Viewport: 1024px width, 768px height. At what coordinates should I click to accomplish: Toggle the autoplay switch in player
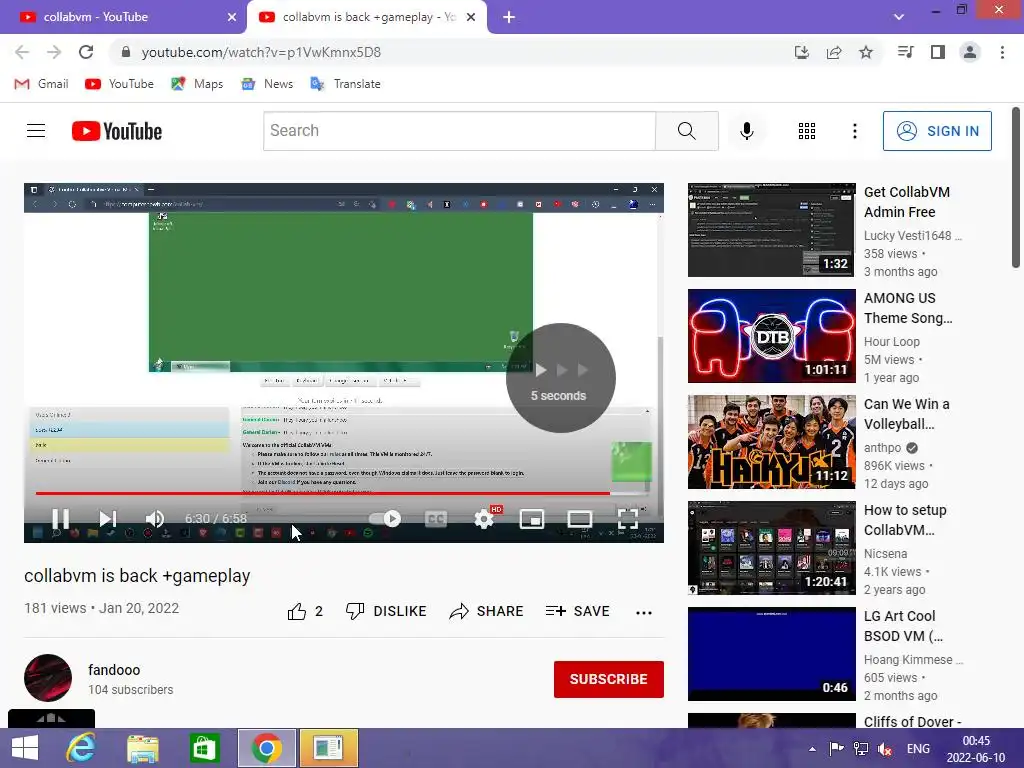point(385,519)
